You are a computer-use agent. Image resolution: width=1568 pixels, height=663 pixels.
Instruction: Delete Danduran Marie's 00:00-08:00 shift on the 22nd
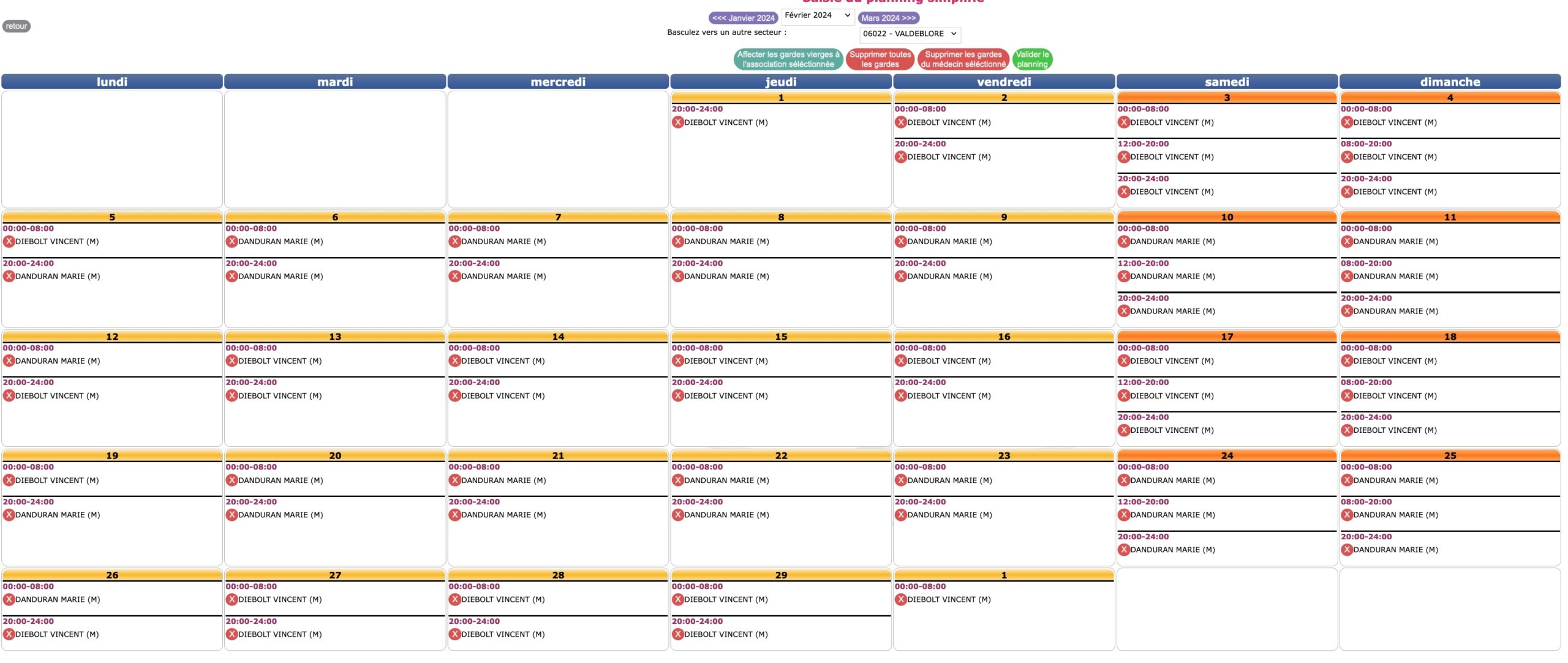point(677,481)
